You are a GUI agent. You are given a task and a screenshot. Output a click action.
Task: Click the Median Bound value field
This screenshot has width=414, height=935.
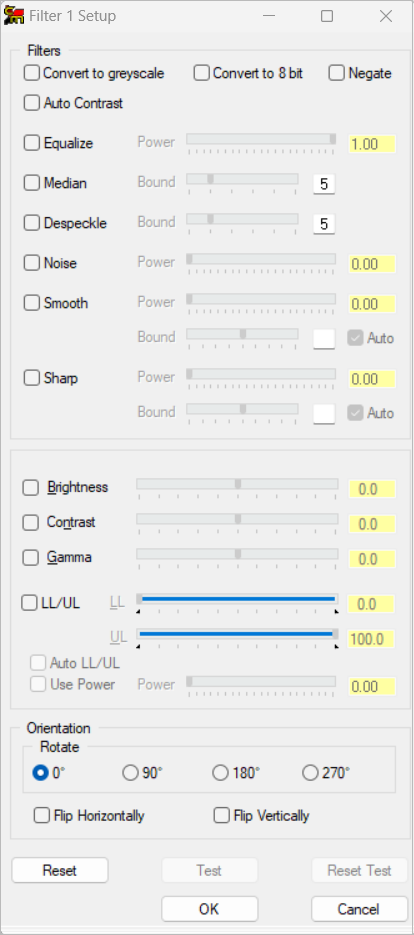[324, 184]
